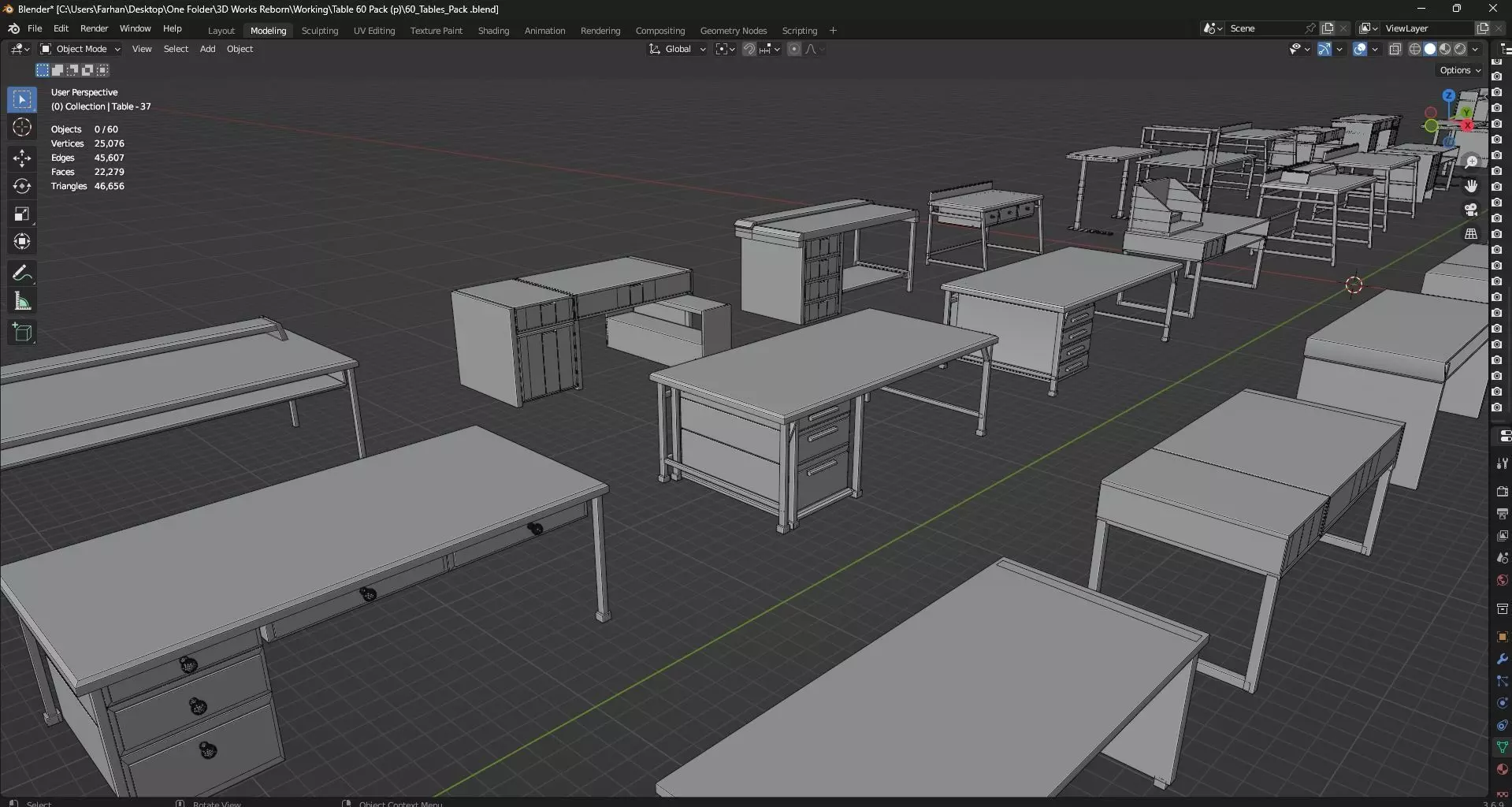Switch to the Sculpting workspace tab

[320, 31]
